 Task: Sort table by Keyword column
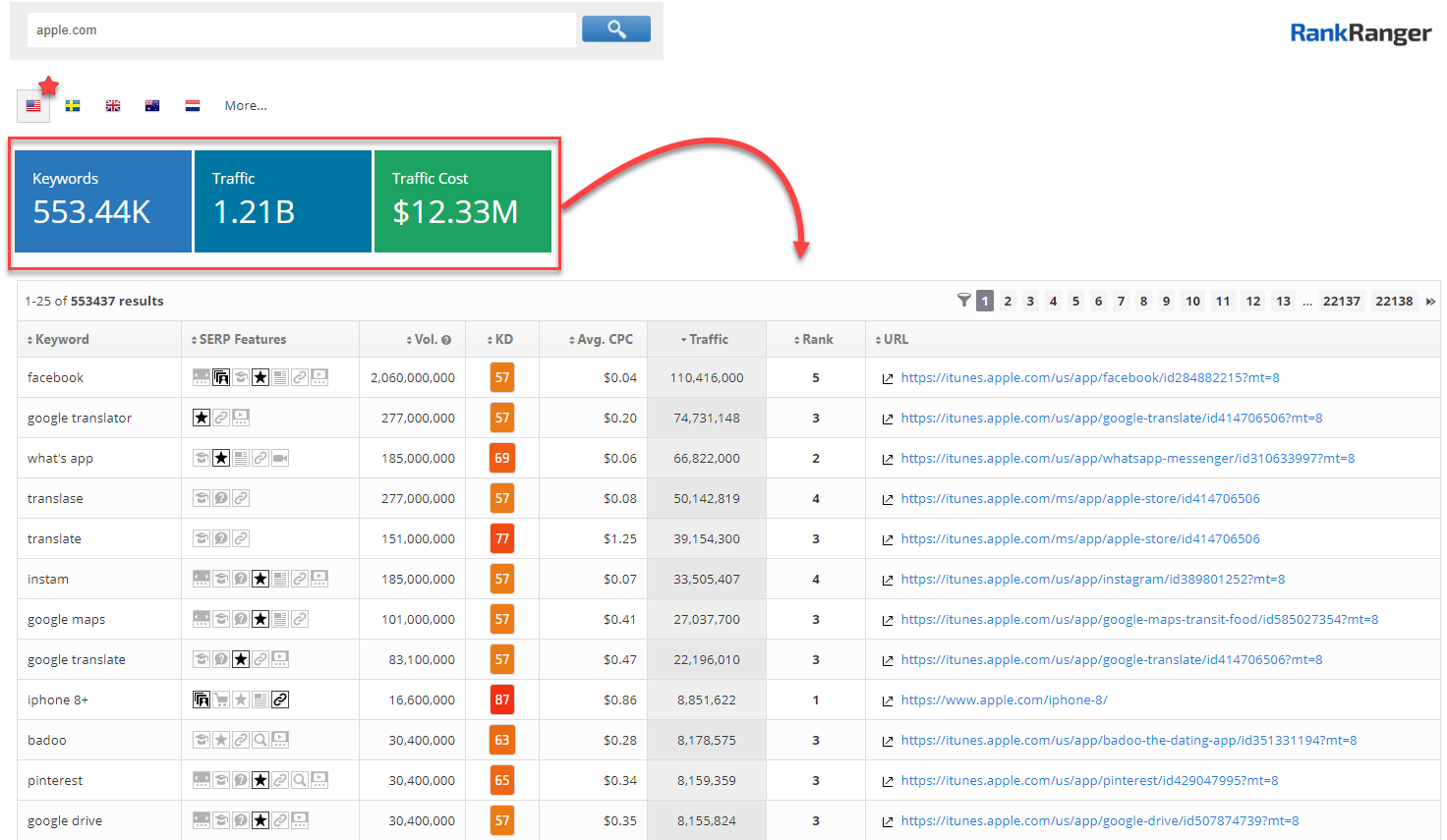coord(61,340)
